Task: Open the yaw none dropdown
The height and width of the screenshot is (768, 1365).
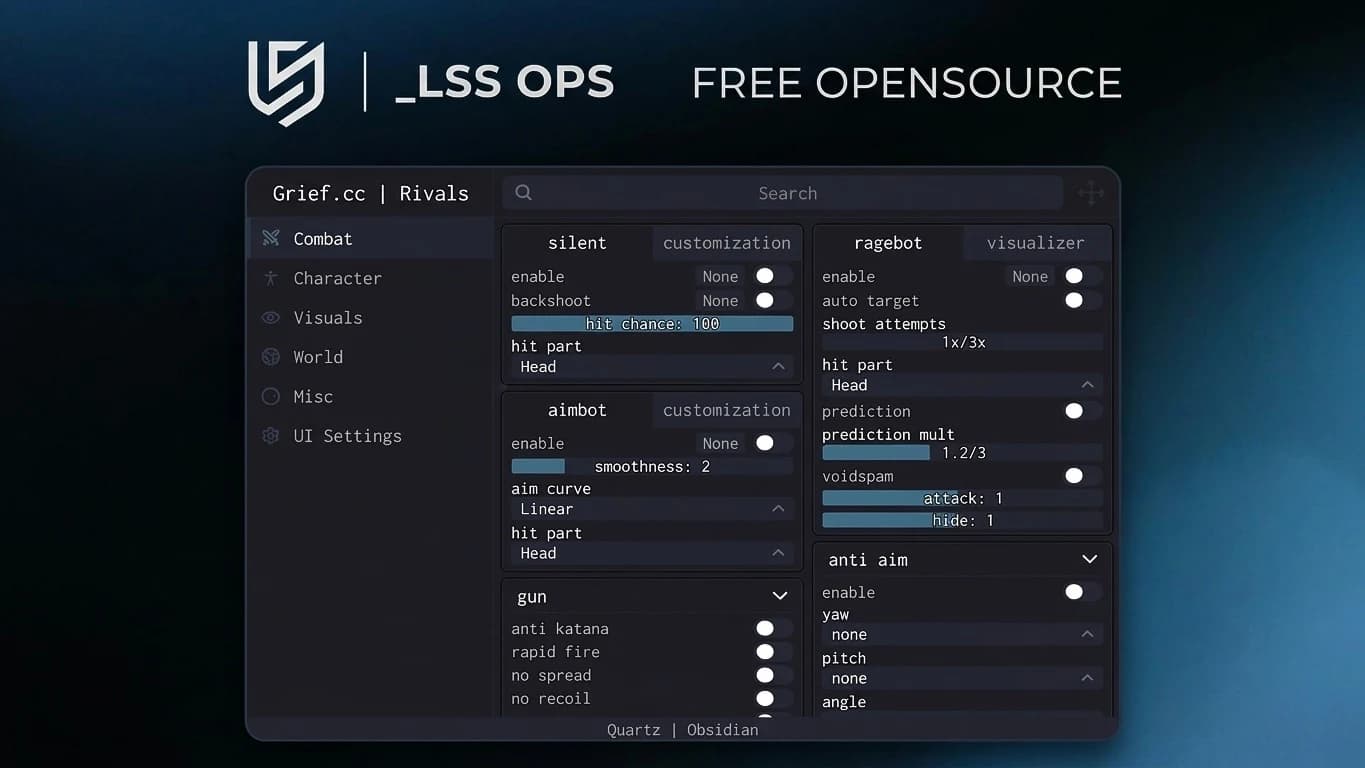Action: click(x=962, y=635)
